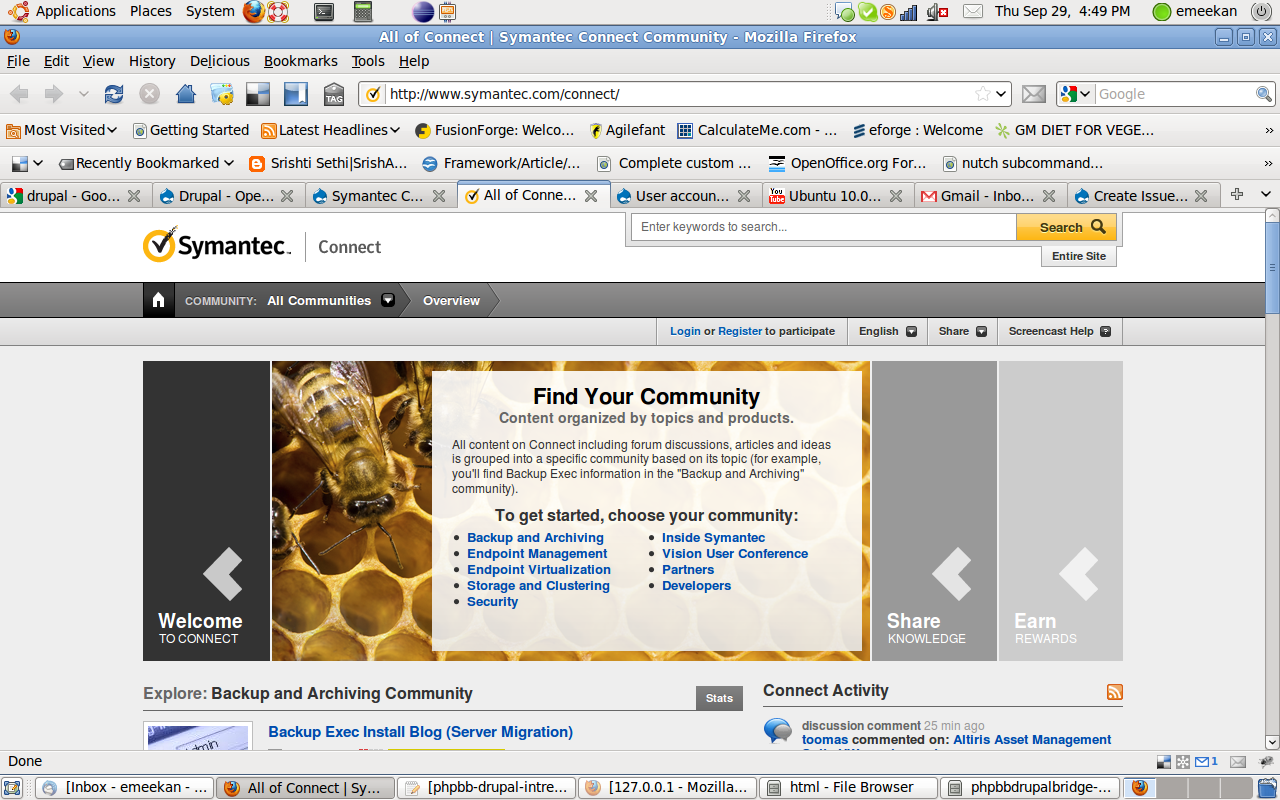The height and width of the screenshot is (800, 1280).
Task: Switch to the User account tab
Action: (x=685, y=195)
